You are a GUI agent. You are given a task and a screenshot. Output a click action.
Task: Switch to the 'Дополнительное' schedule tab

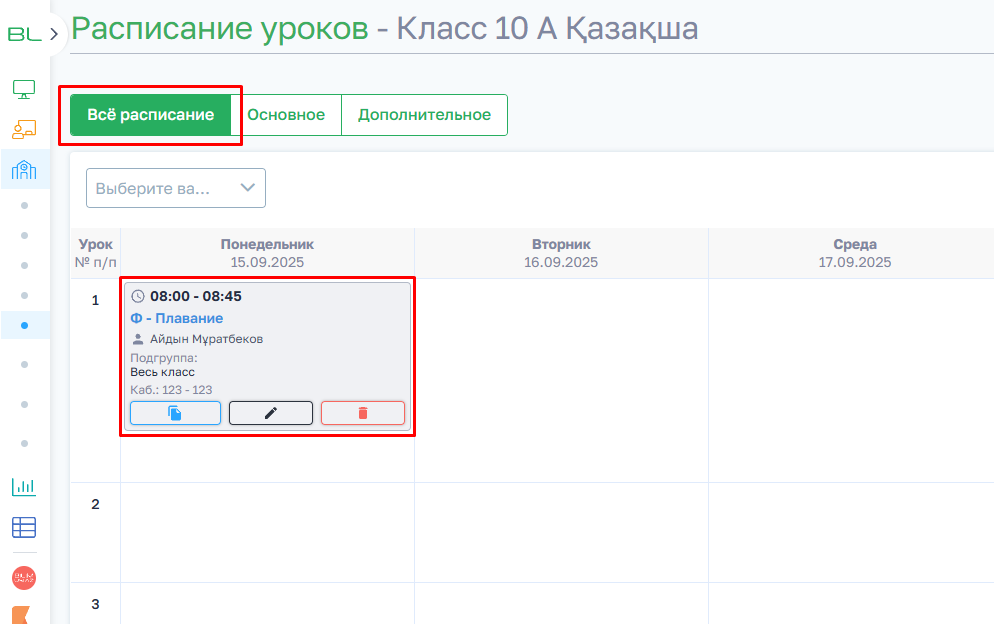424,115
